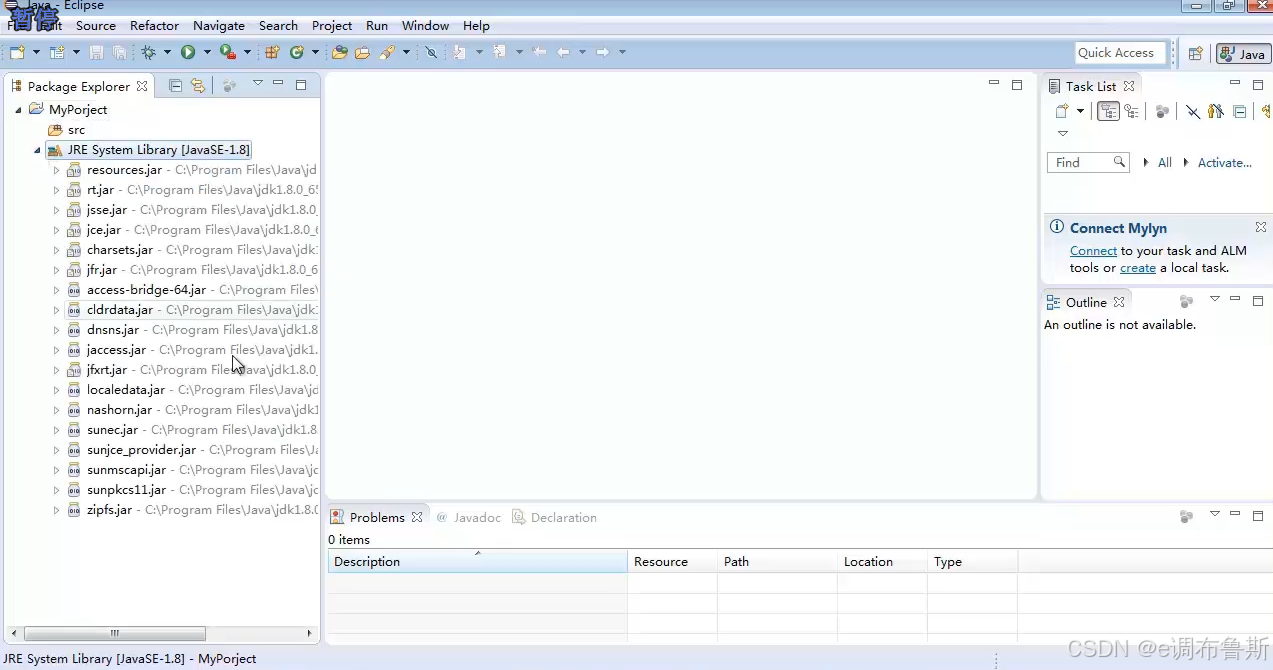Open the Window menu
Image resolution: width=1273 pixels, height=670 pixels.
click(x=425, y=25)
